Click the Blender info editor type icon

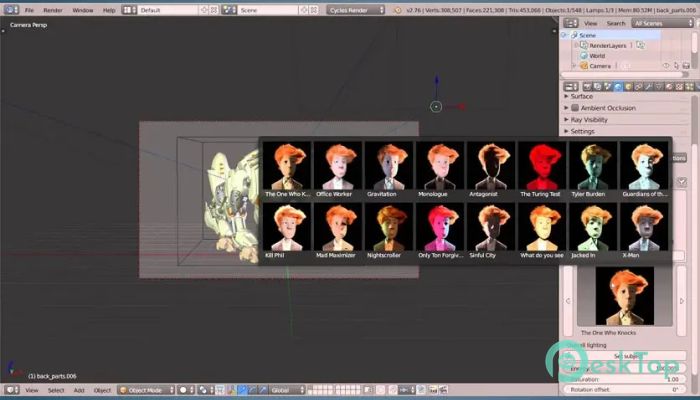[11, 10]
